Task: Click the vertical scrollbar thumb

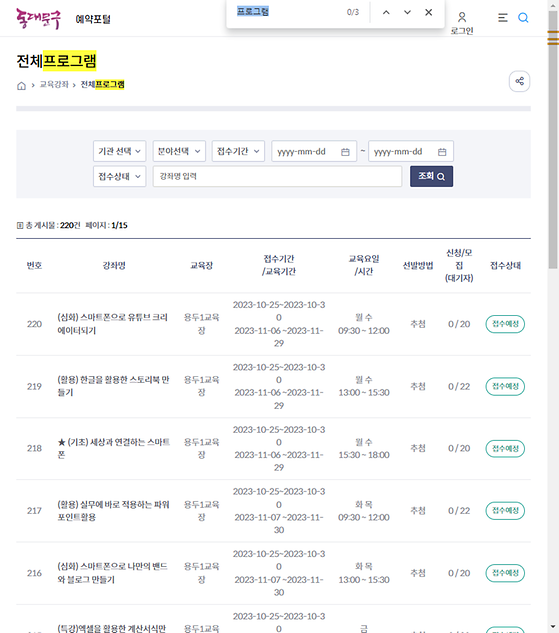Action: (553, 140)
